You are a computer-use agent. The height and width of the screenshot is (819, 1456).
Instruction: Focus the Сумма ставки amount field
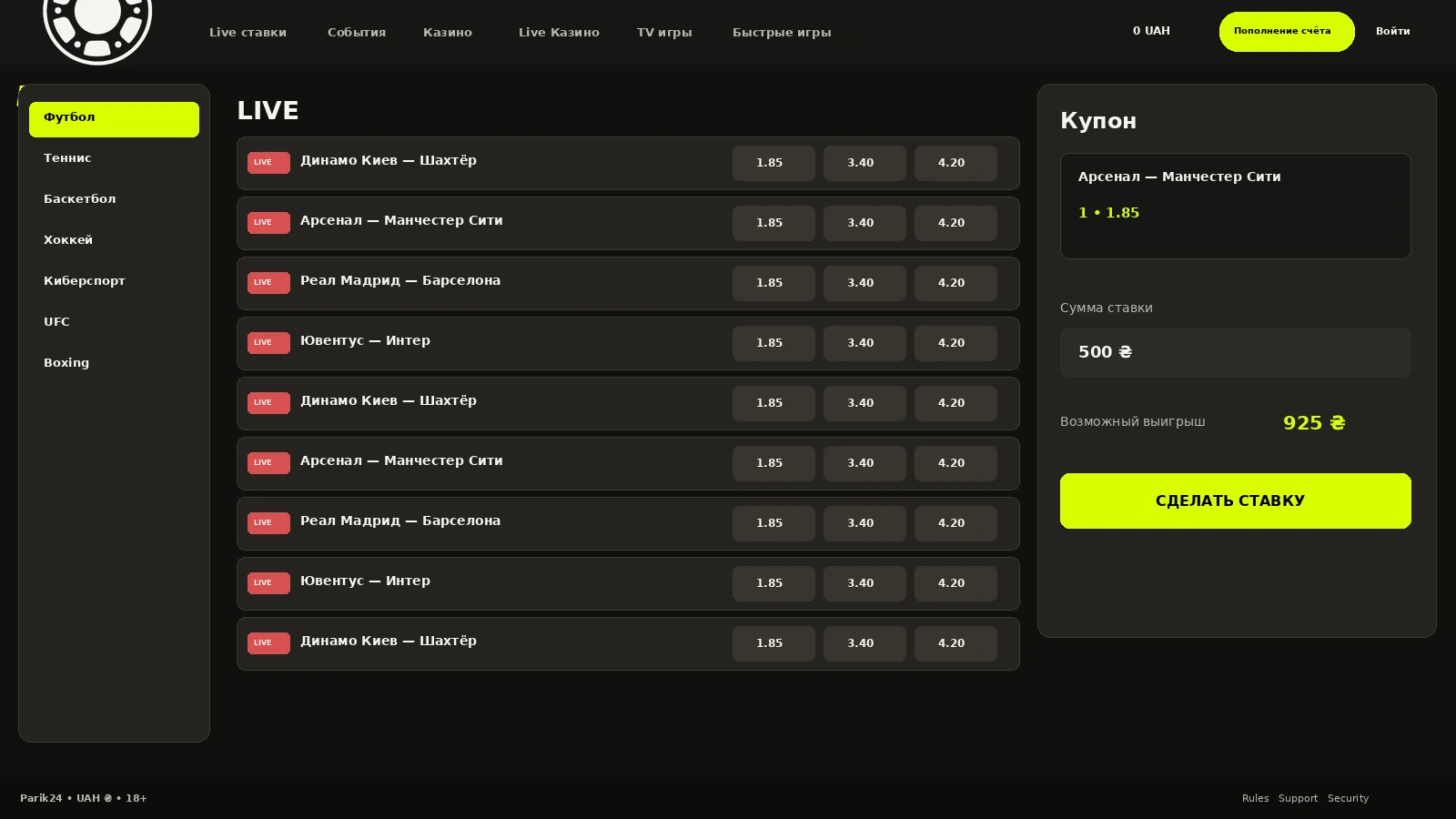1236,352
